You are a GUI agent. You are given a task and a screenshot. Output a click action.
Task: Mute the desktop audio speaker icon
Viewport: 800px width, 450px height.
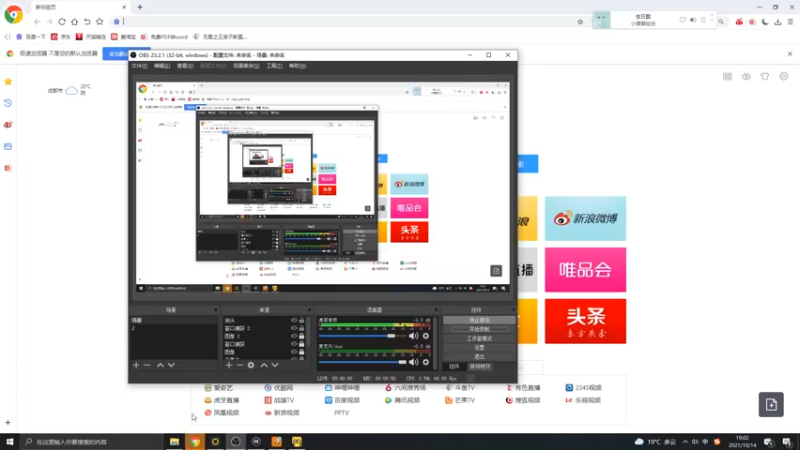tap(414, 336)
